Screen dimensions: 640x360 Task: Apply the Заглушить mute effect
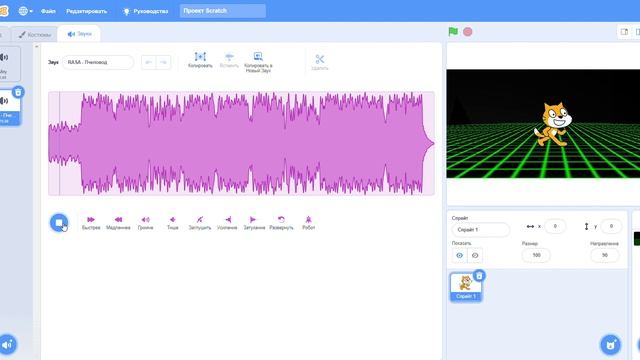coord(200,223)
